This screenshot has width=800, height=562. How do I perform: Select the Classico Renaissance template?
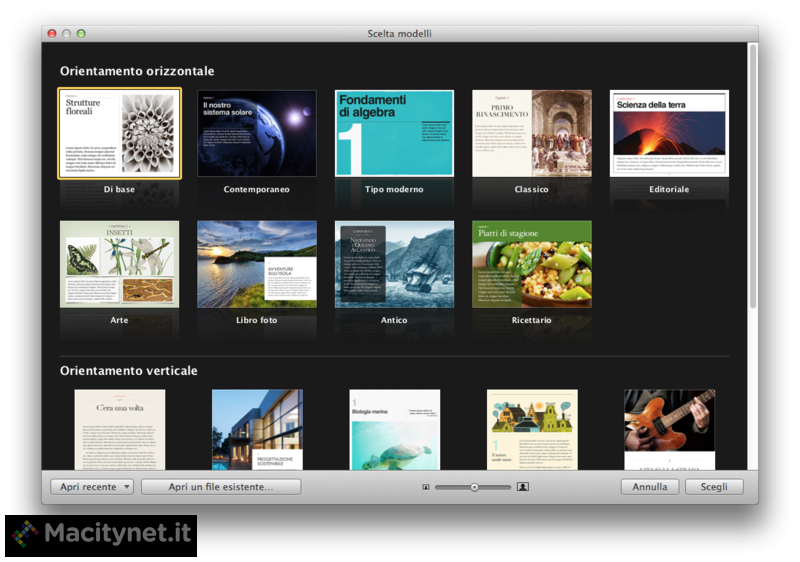[x=531, y=133]
